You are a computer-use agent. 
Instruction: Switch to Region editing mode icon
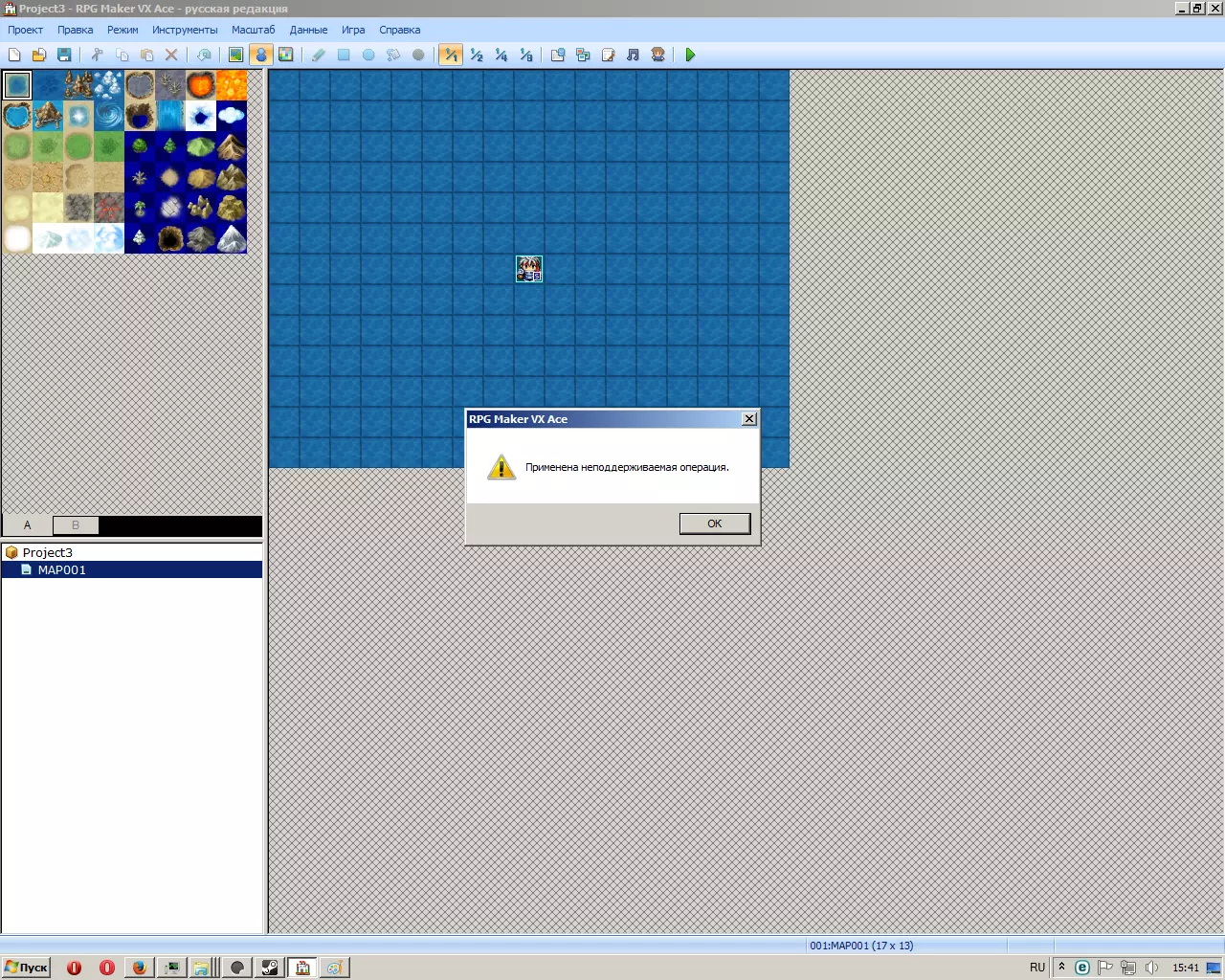pyautogui.click(x=285, y=55)
